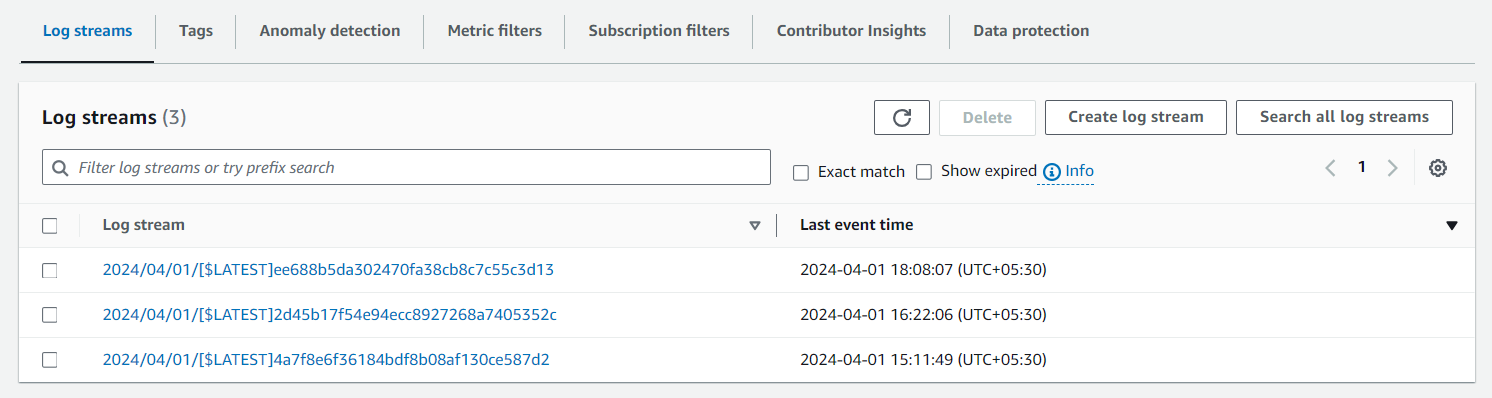Open the Anomaly detection tab
Image resolution: width=1492 pixels, height=398 pixels.
[330, 31]
